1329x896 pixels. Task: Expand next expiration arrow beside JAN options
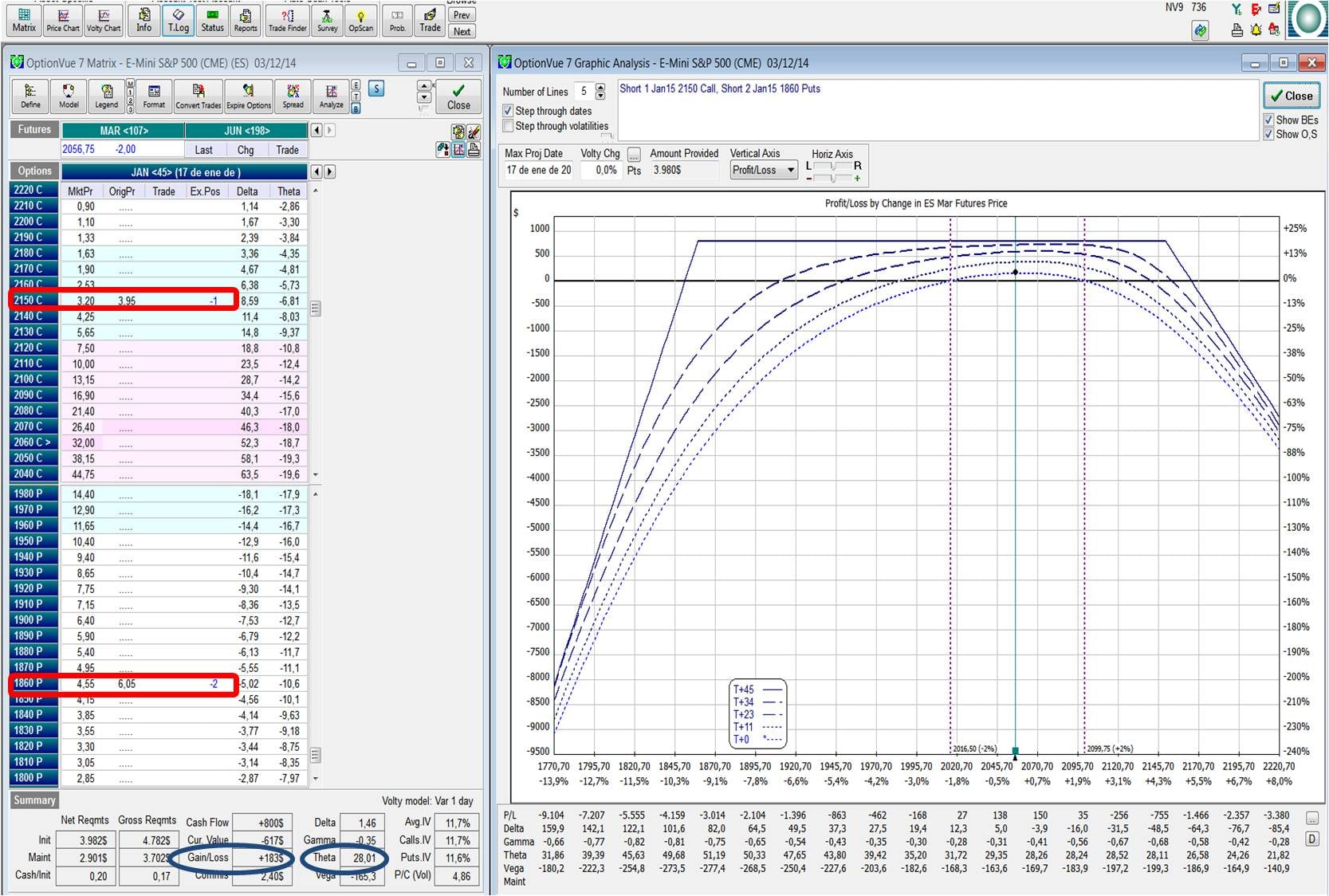pos(329,171)
